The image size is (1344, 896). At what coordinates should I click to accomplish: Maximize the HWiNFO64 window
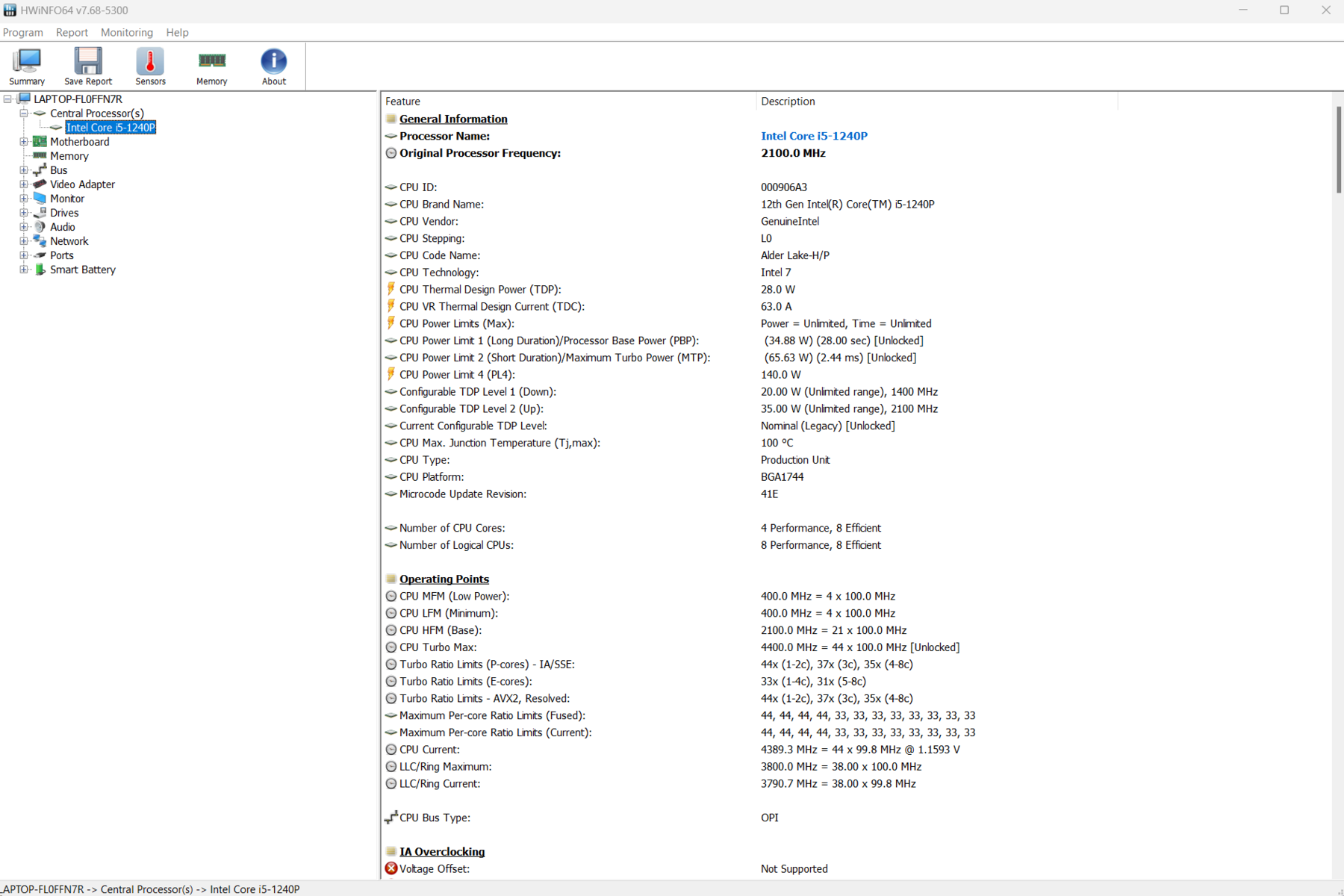point(1284,10)
